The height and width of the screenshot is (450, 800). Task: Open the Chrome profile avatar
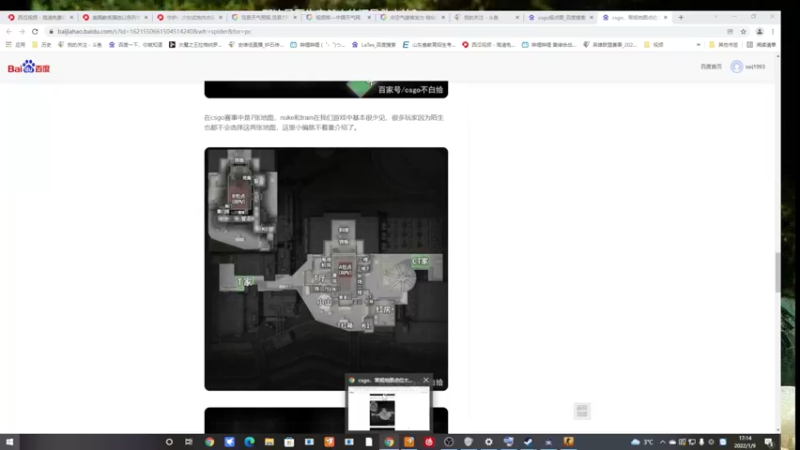tap(759, 32)
